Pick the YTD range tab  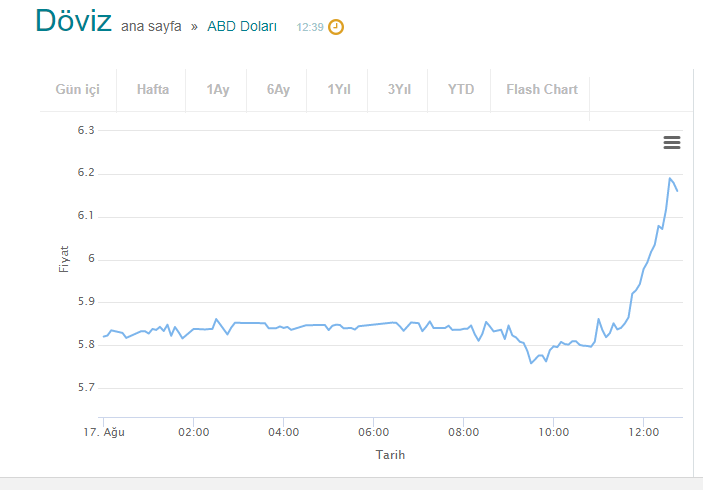[461, 89]
